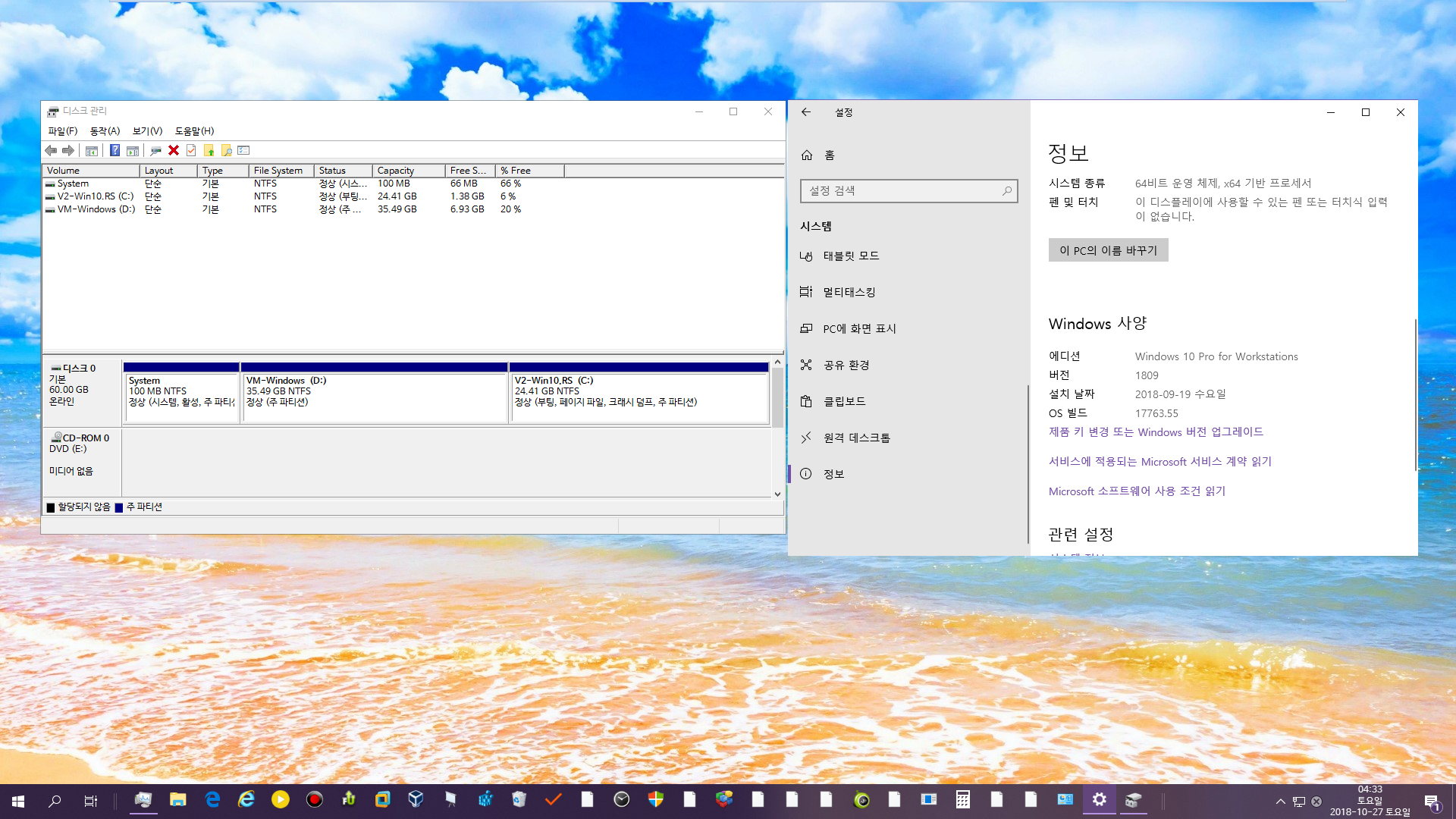
Task: Click the connect/rescan disk toolbar icon
Action: (155, 150)
